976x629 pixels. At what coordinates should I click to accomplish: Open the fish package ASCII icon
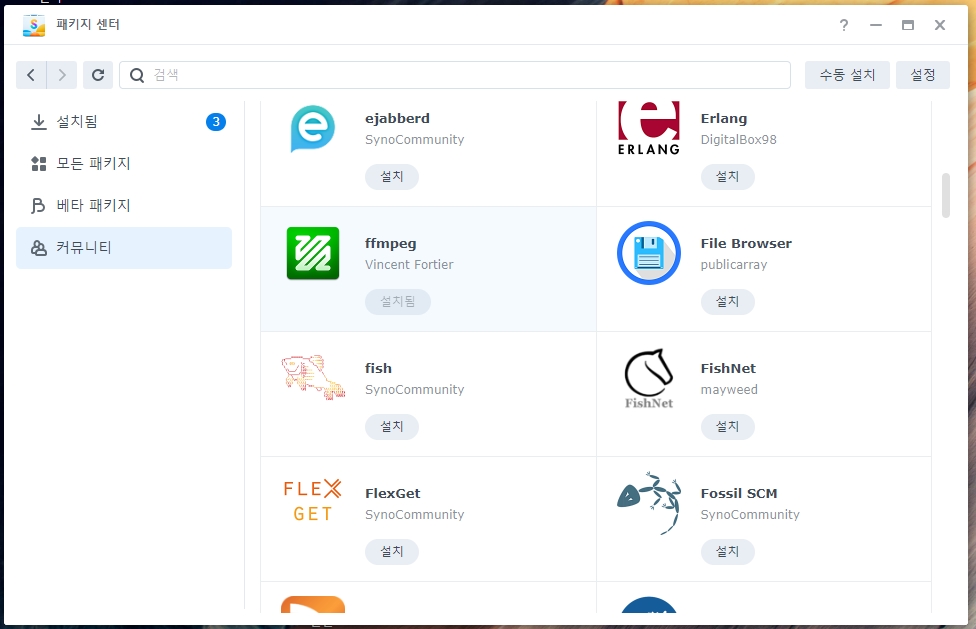[x=313, y=377]
